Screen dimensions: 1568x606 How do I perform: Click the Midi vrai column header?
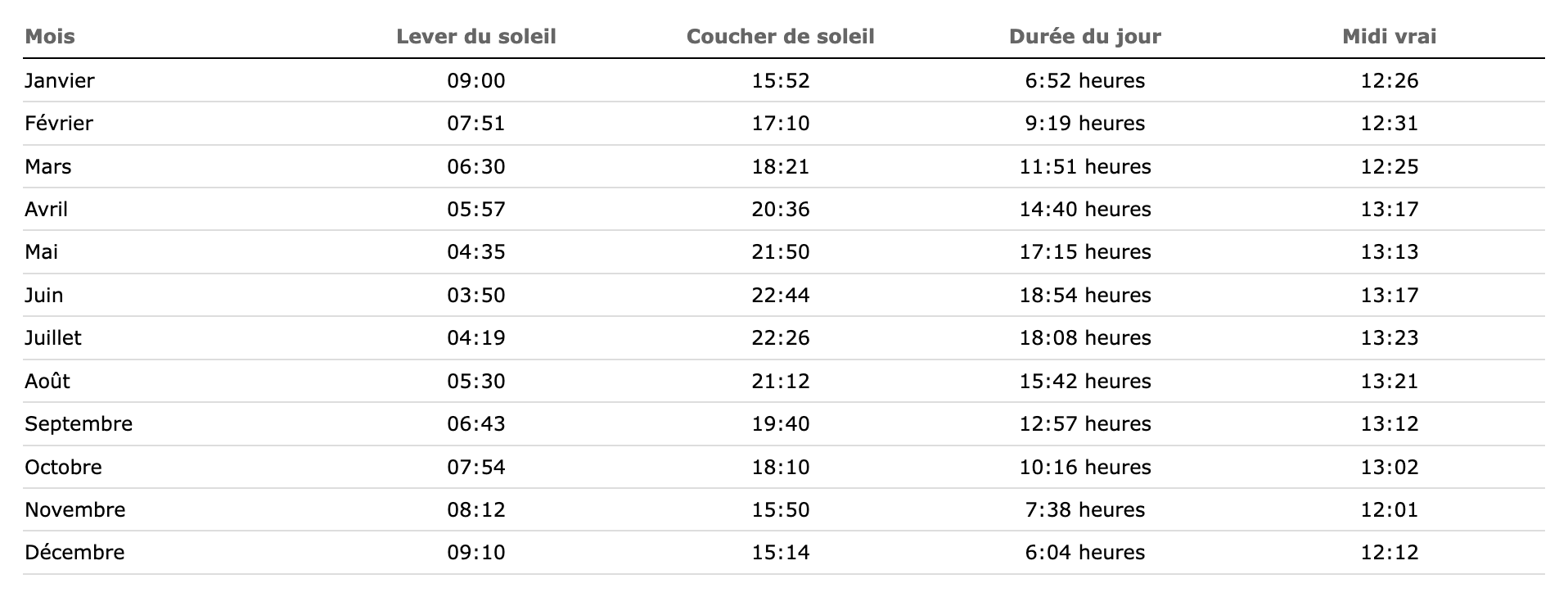1389,37
